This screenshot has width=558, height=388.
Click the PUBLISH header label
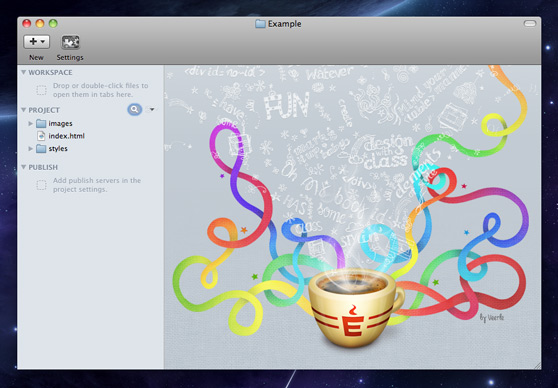43,167
